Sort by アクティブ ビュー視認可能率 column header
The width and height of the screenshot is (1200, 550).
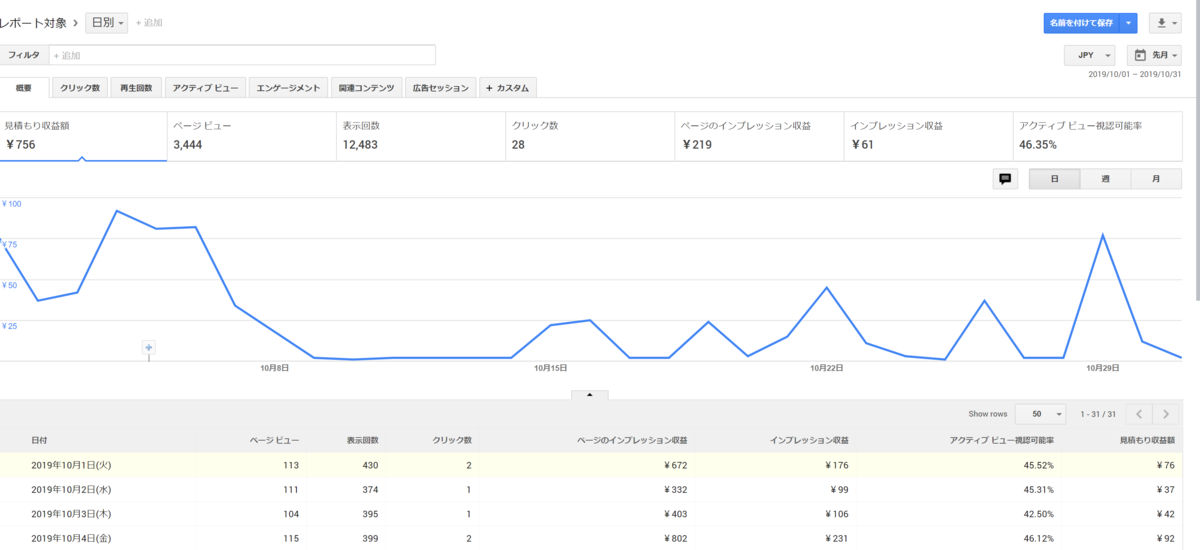[x=1003, y=440]
